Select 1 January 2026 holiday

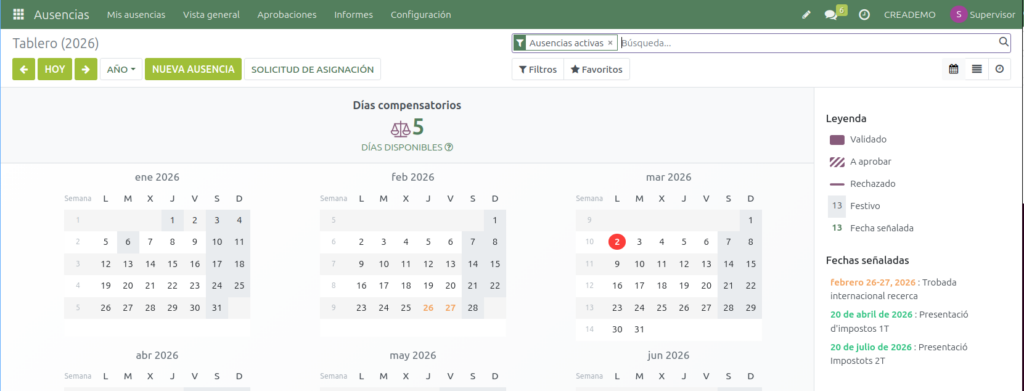coord(172,220)
